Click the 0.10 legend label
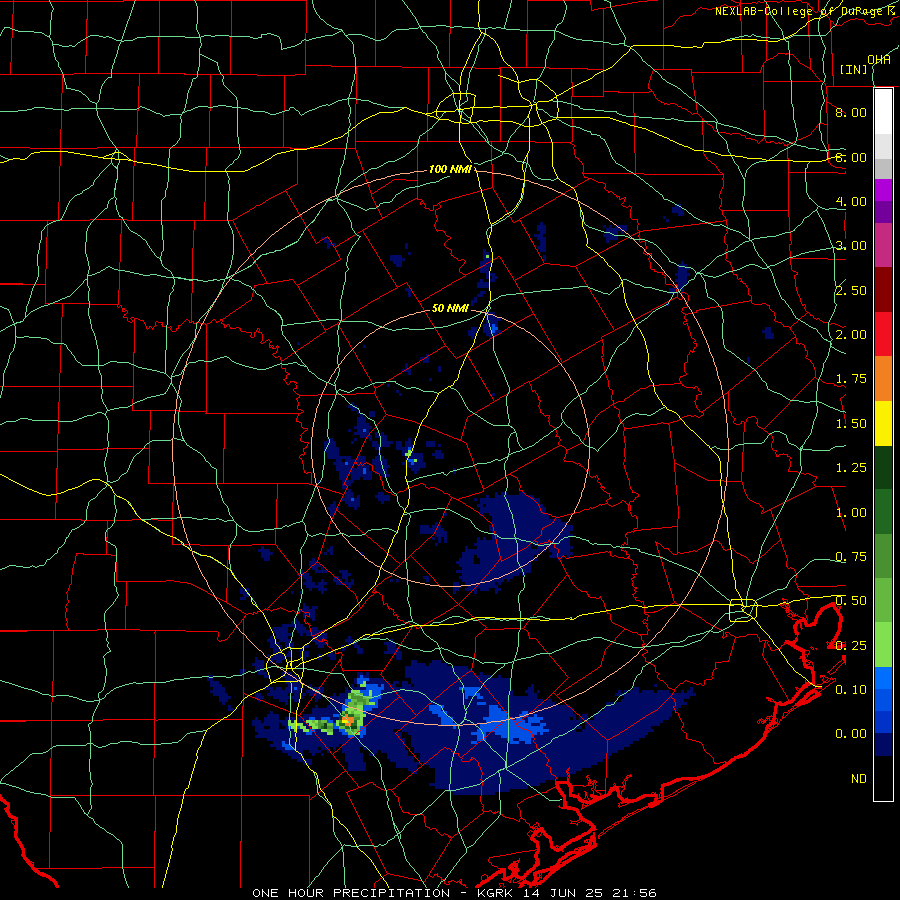 [x=851, y=690]
